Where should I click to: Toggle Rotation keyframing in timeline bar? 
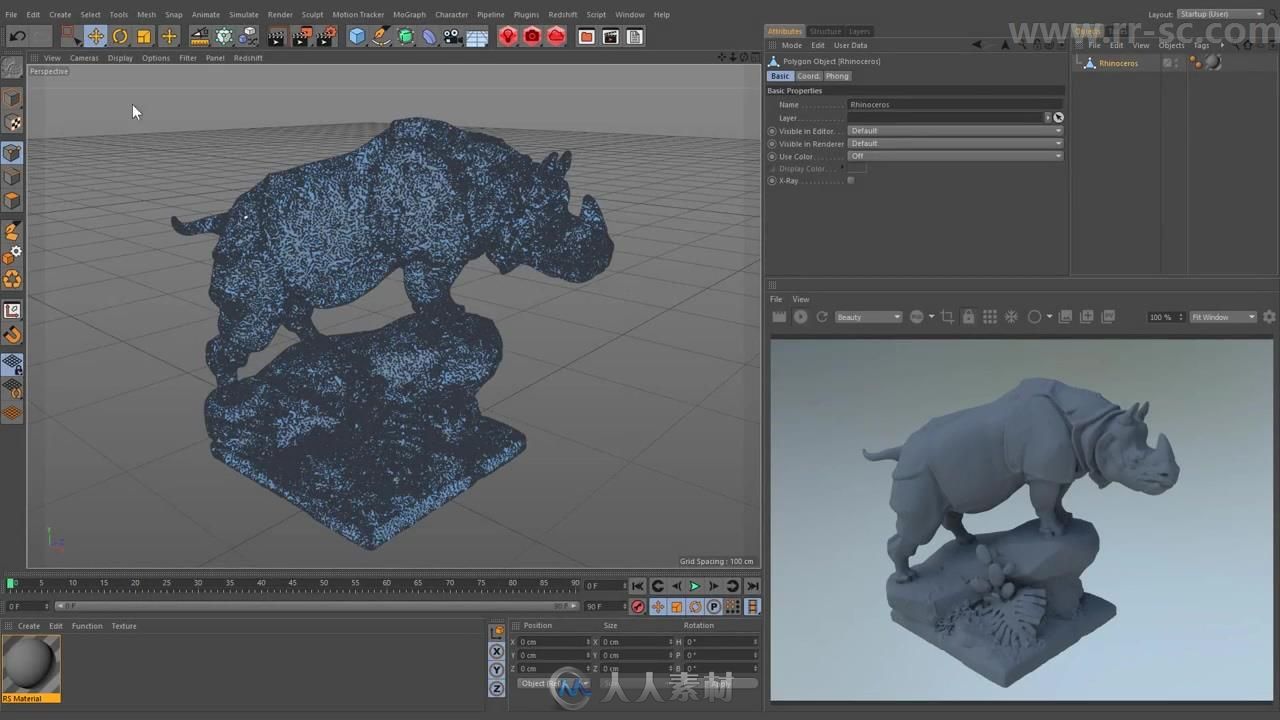pyautogui.click(x=695, y=607)
